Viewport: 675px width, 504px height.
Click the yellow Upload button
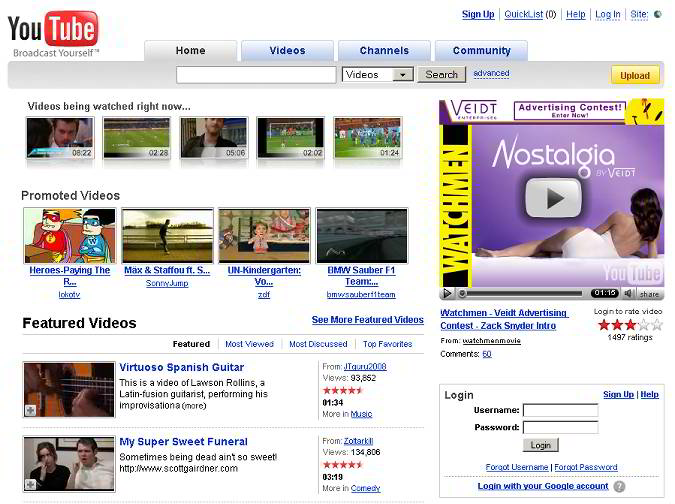(x=635, y=75)
